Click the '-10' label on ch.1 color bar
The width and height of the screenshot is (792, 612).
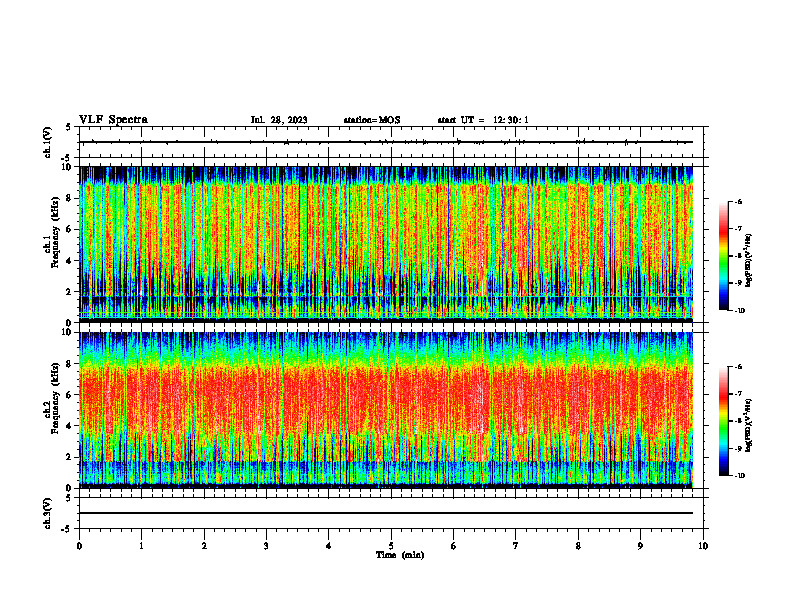[x=739, y=311]
